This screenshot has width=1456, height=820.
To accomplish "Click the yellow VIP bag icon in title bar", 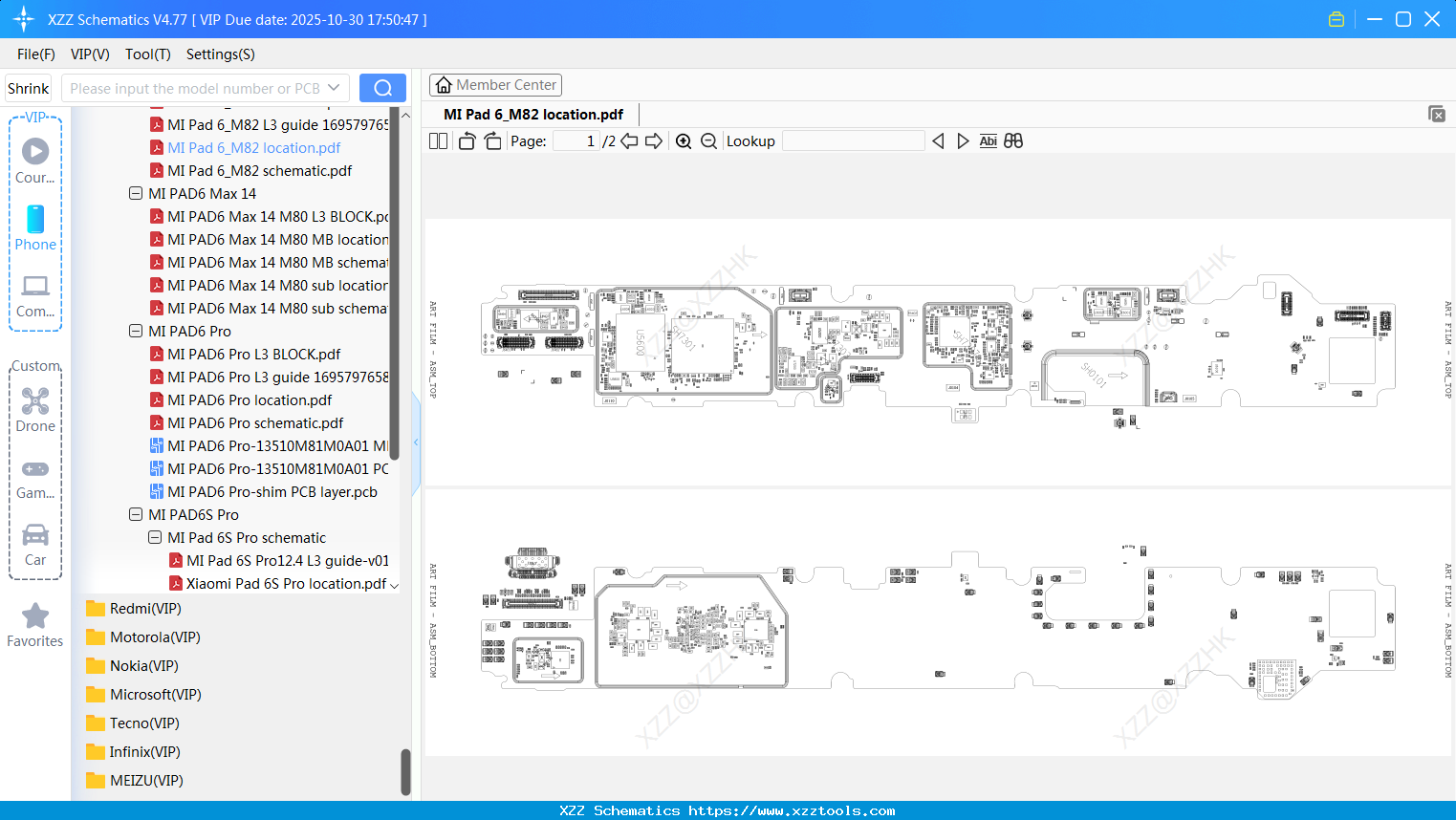I will [1336, 19].
